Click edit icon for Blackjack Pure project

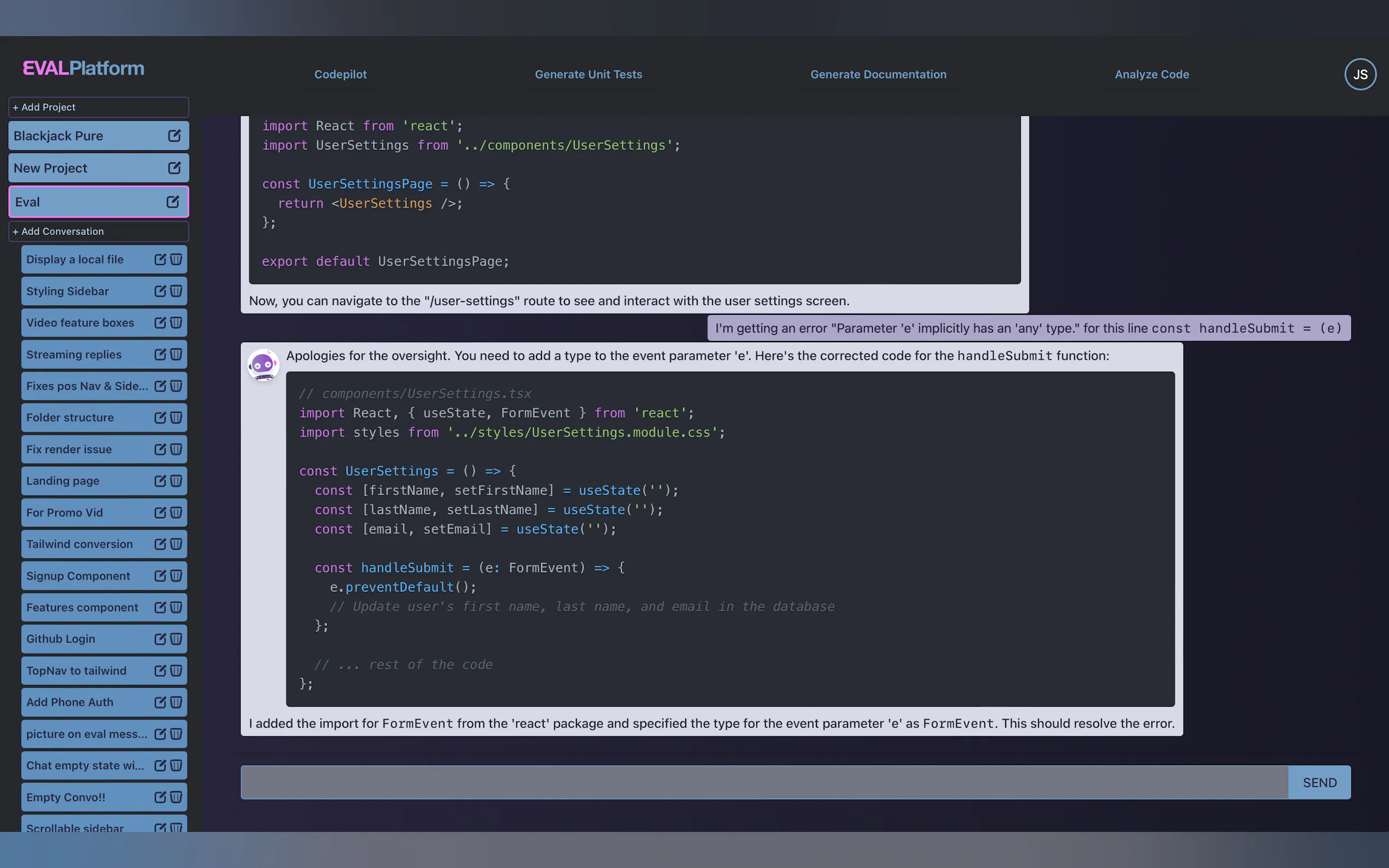(174, 136)
